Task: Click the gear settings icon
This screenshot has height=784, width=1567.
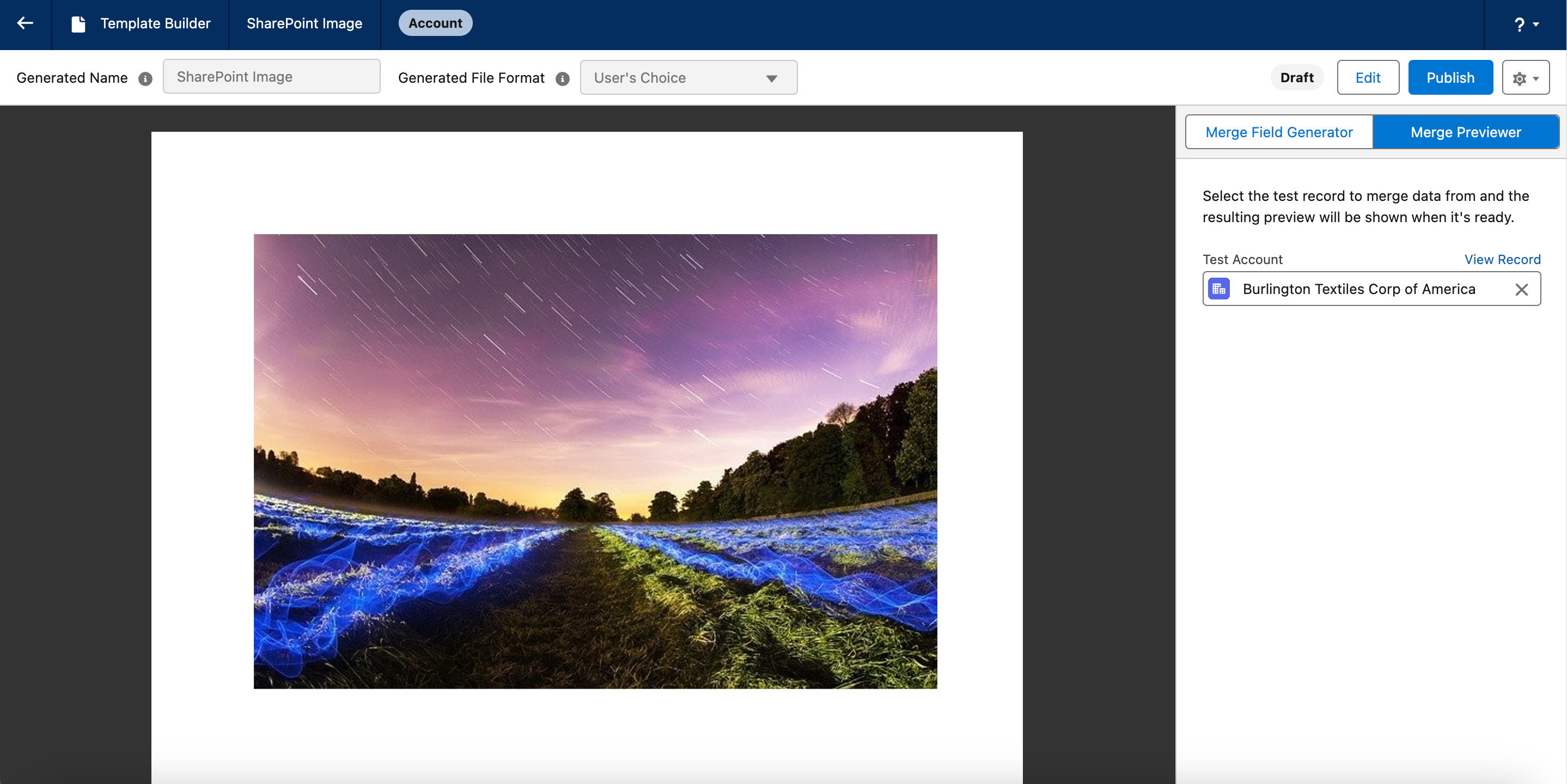Action: pos(1519,78)
